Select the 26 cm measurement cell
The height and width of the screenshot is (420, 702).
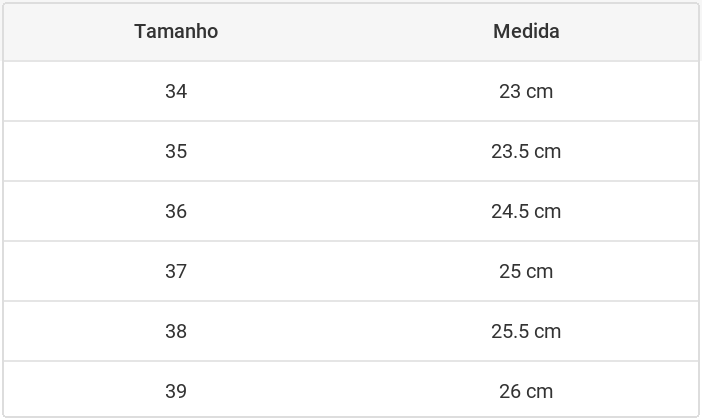click(526, 391)
